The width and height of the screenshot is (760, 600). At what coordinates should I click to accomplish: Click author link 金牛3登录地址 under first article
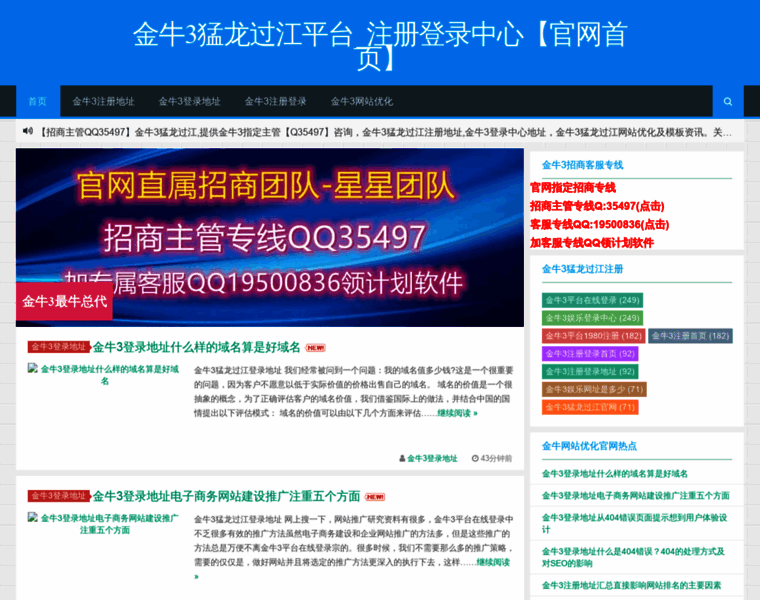pyautogui.click(x=431, y=458)
